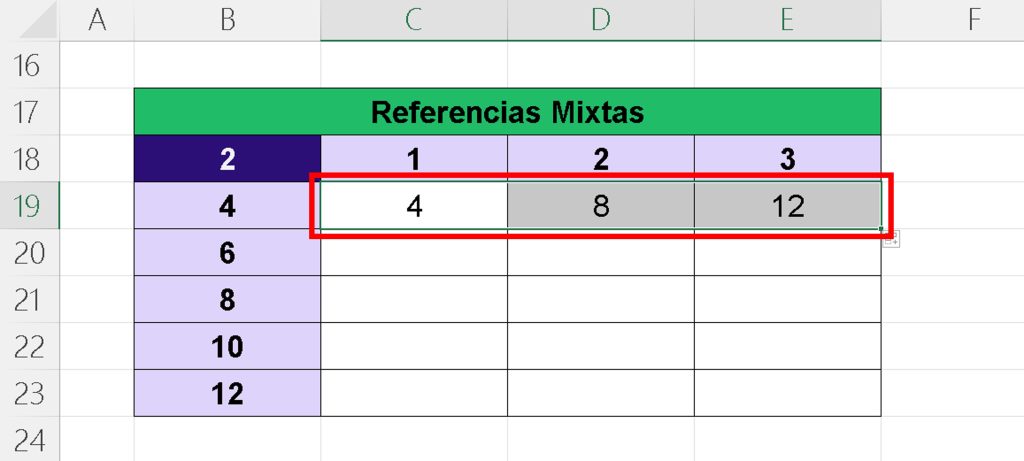
Task: Click cell E19 showing 12
Action: click(x=788, y=206)
